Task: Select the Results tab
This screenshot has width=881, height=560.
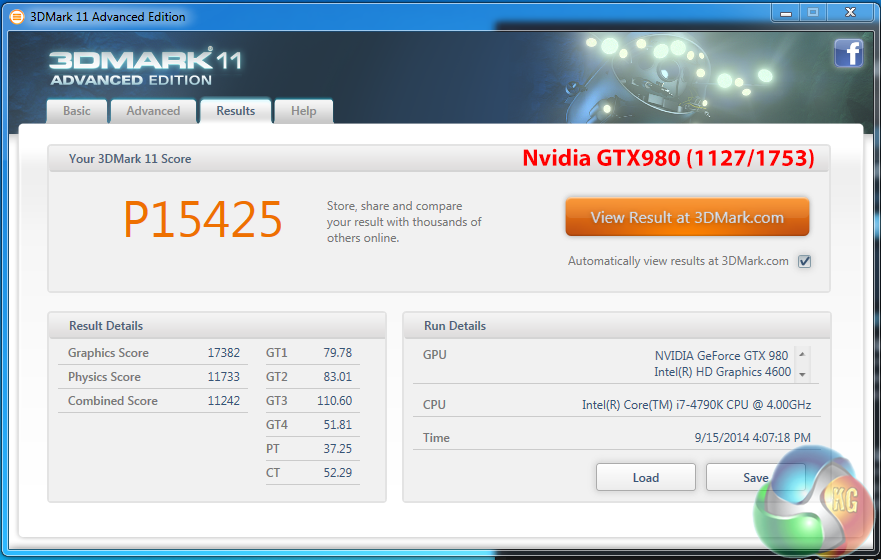Action: tap(235, 111)
